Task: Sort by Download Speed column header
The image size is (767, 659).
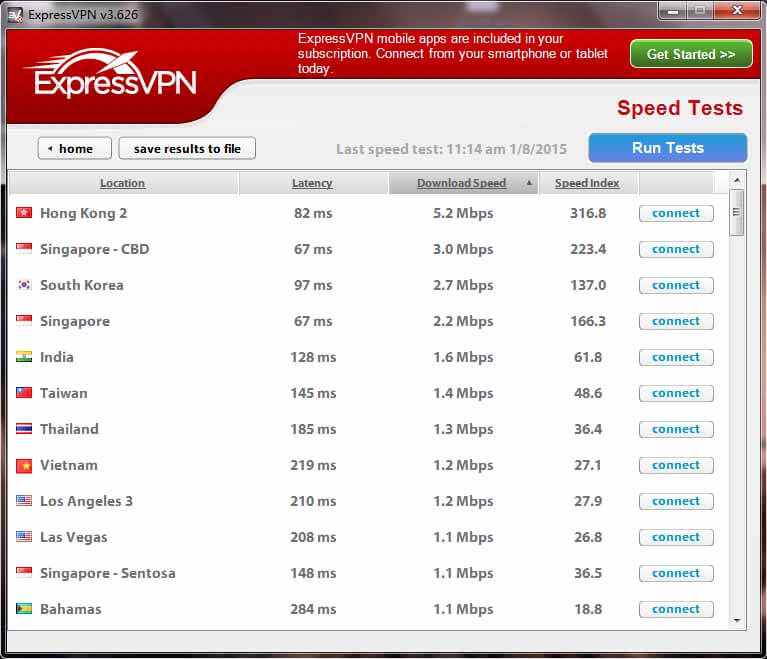Action: [x=462, y=183]
